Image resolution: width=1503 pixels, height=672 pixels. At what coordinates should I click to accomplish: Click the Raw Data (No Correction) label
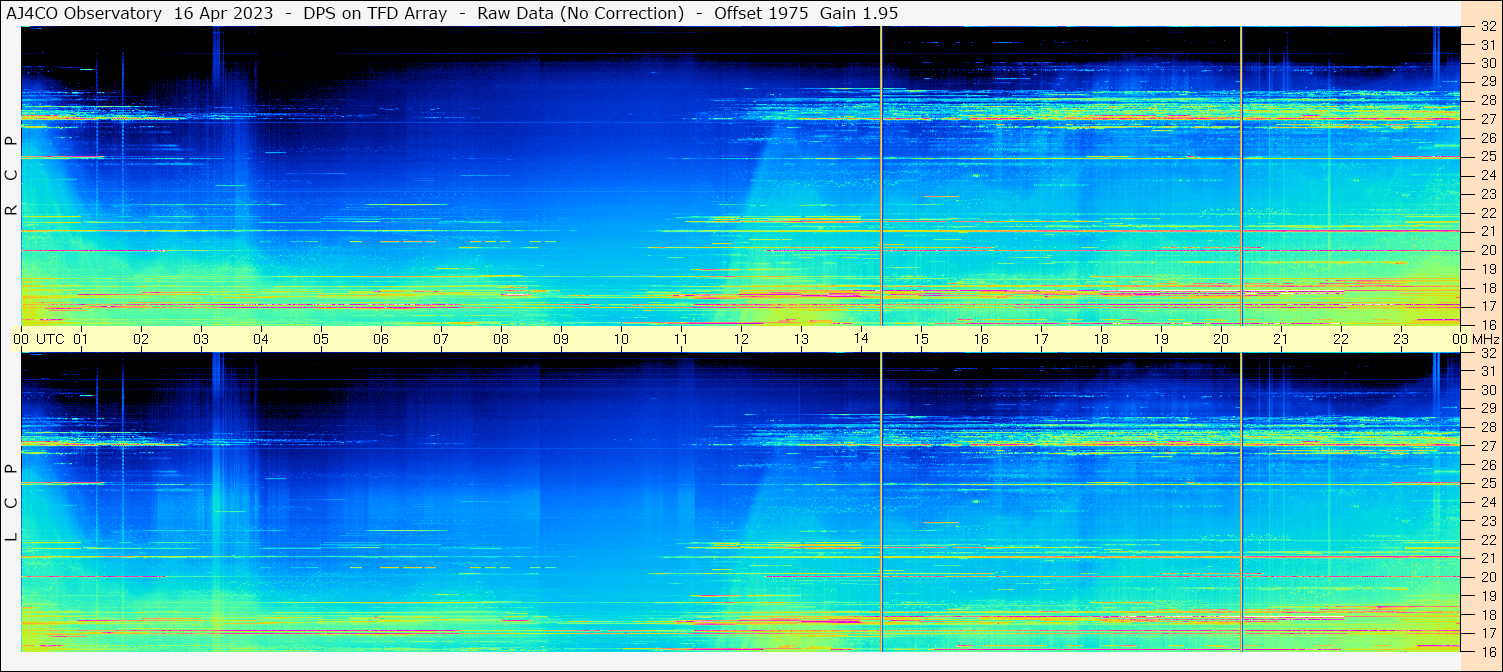[581, 13]
